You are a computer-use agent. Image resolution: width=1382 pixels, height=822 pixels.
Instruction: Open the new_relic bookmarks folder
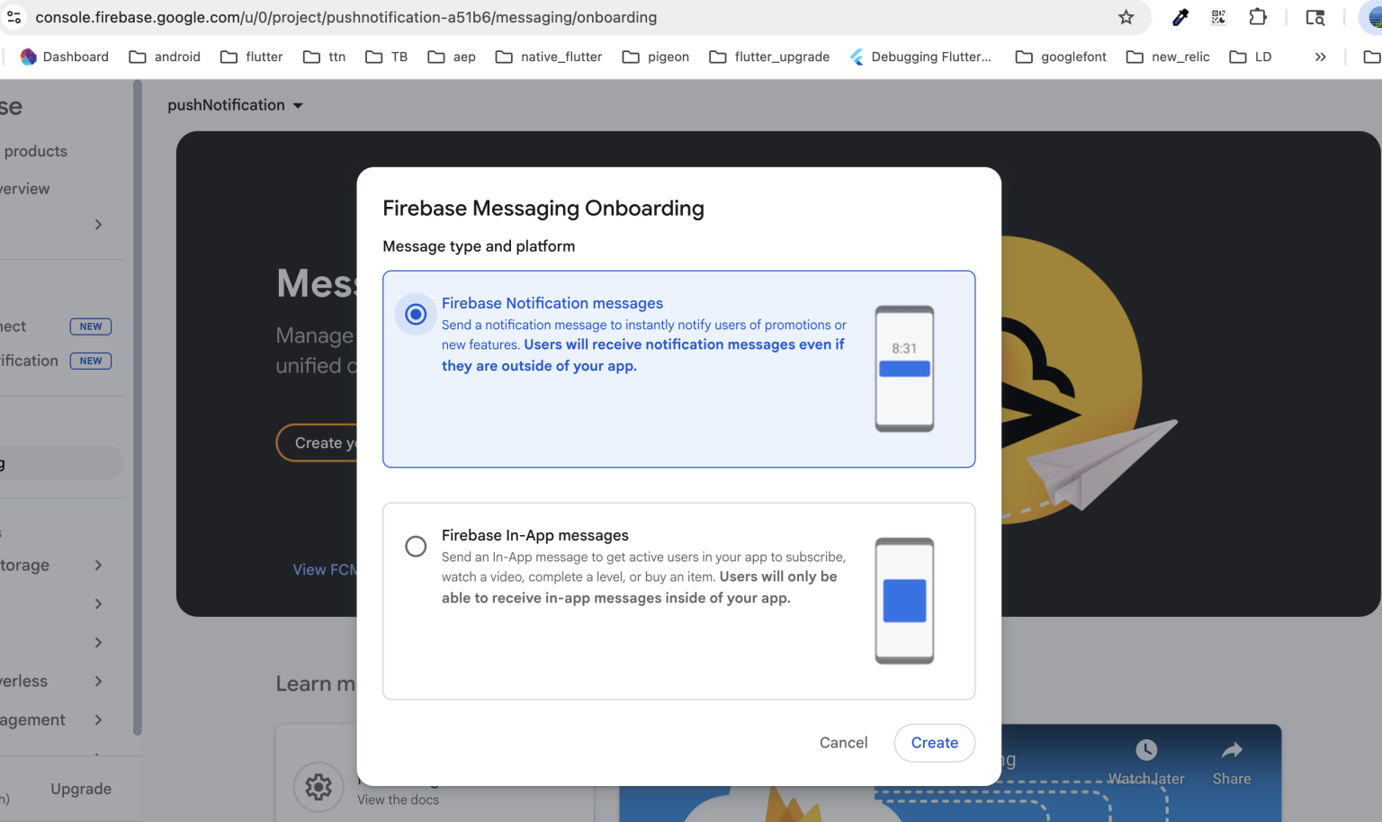1168,57
